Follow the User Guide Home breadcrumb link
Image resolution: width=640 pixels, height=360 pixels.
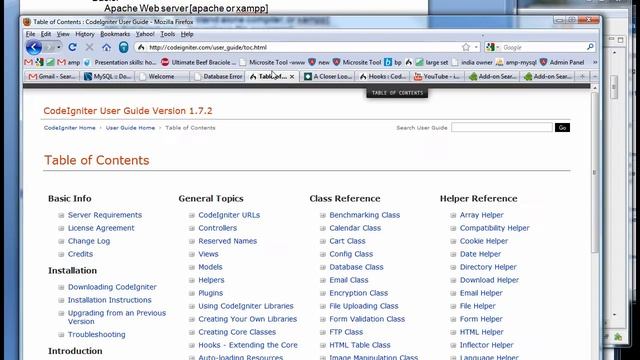[x=130, y=128]
